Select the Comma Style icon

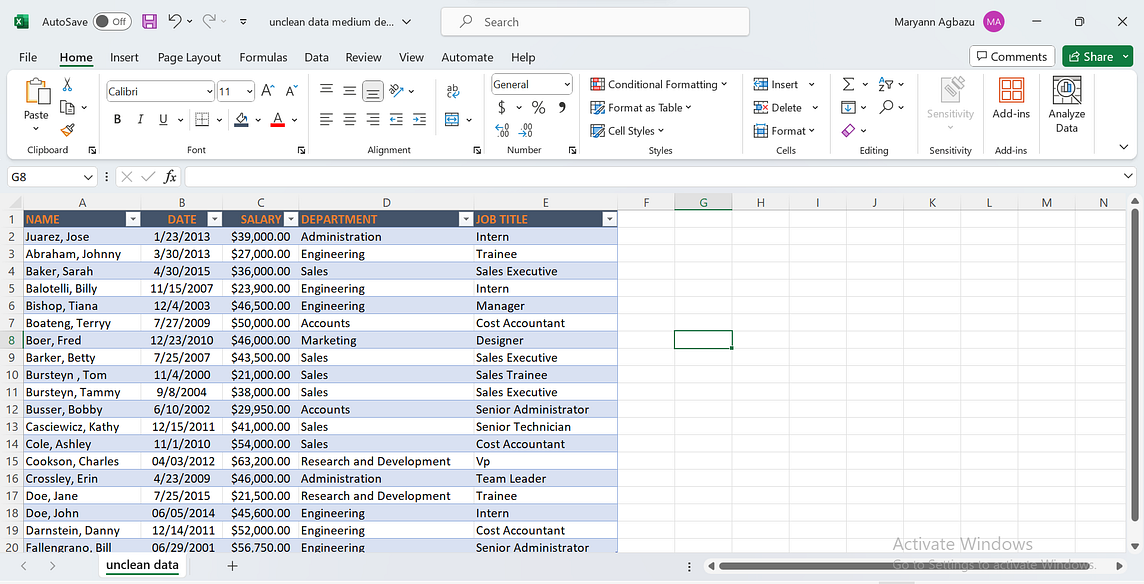[x=562, y=108]
